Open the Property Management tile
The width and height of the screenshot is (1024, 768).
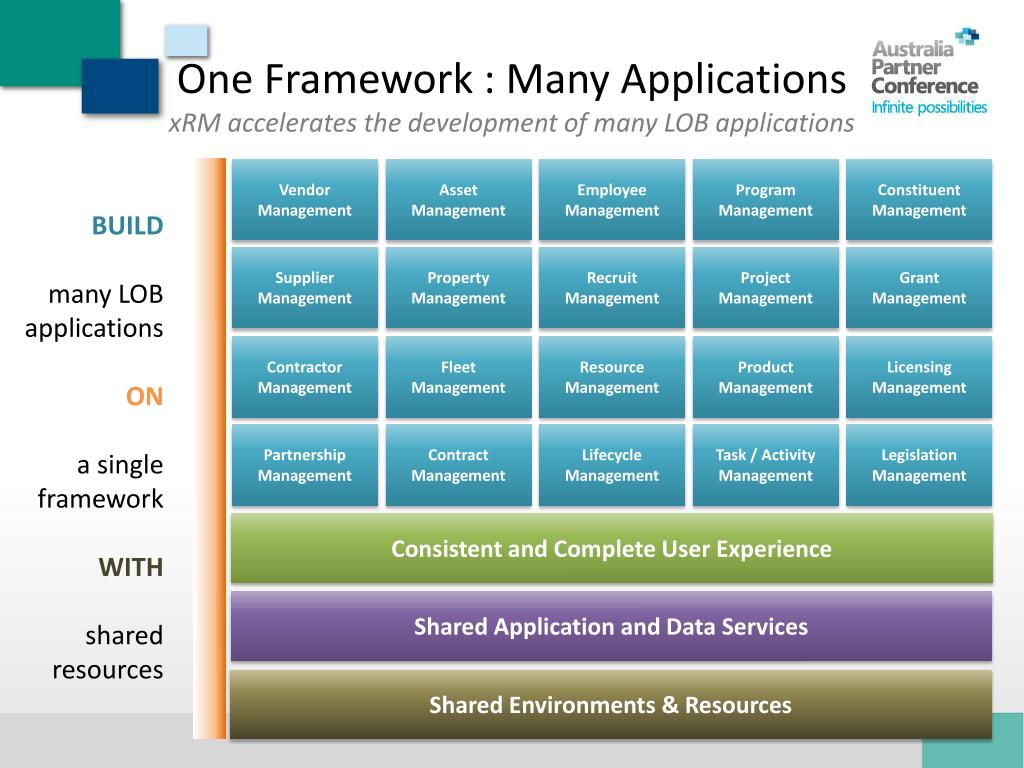(x=458, y=287)
